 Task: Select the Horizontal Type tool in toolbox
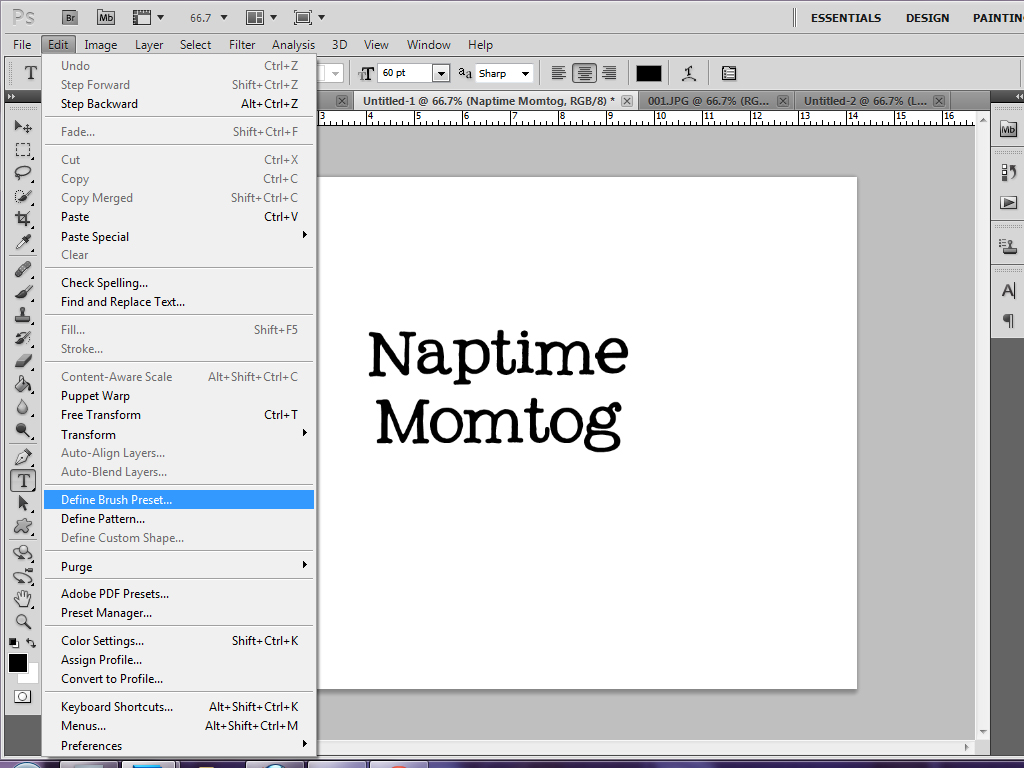(x=23, y=481)
